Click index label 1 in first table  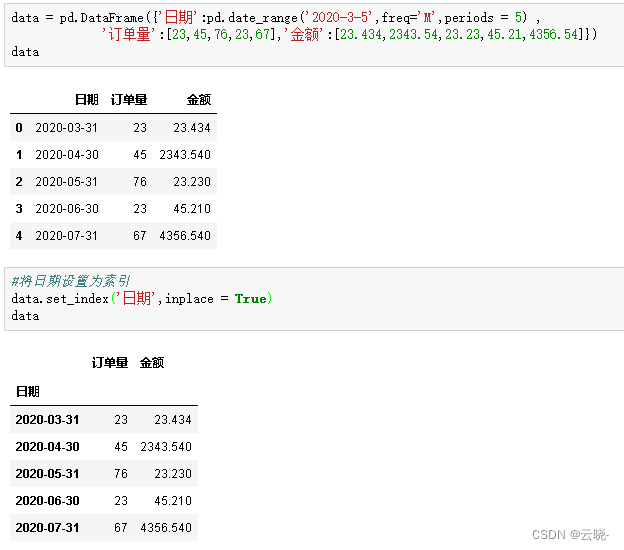pos(19,155)
